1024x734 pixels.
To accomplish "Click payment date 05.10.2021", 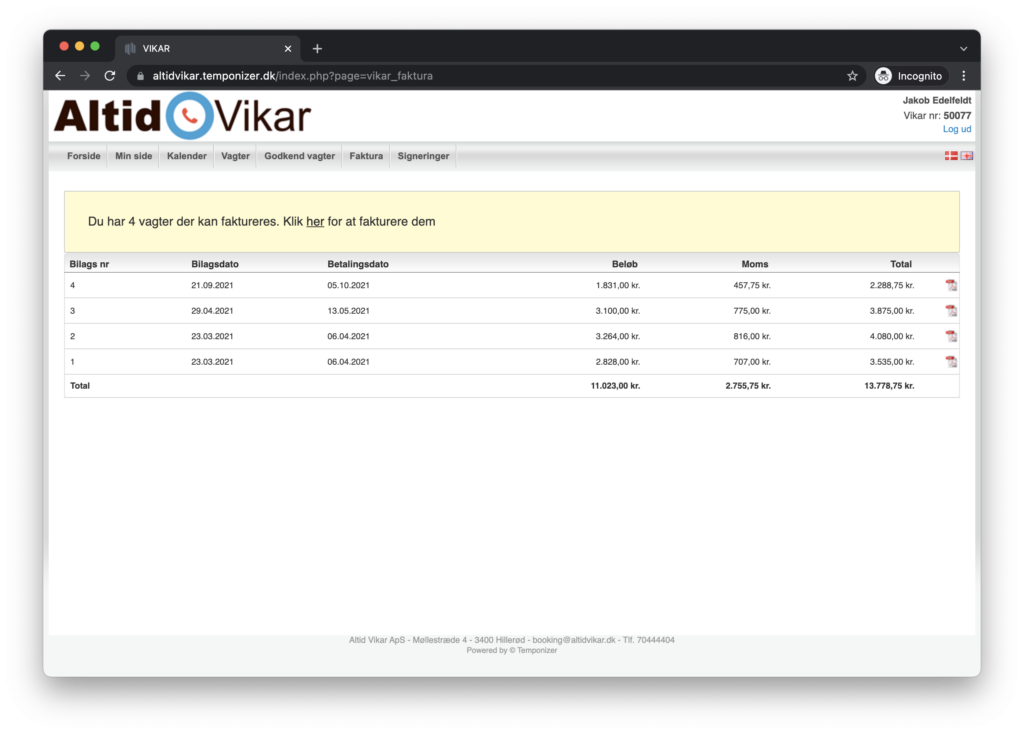I will [348, 285].
